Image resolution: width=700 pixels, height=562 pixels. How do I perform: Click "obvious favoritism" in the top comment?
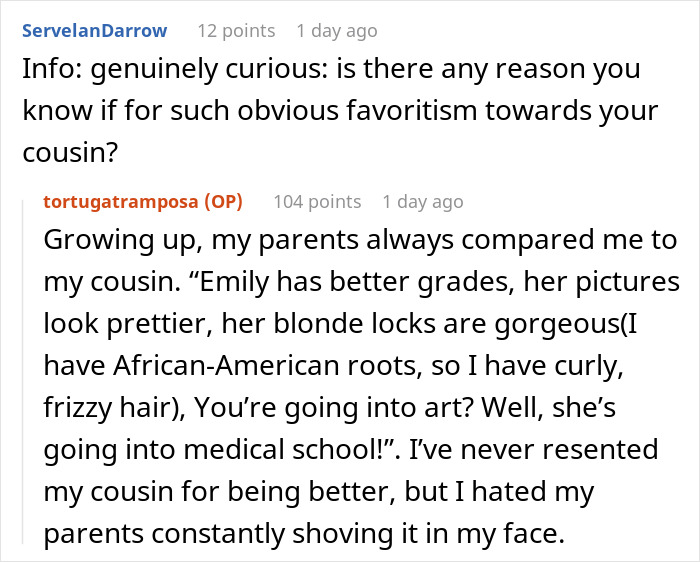click(x=357, y=111)
